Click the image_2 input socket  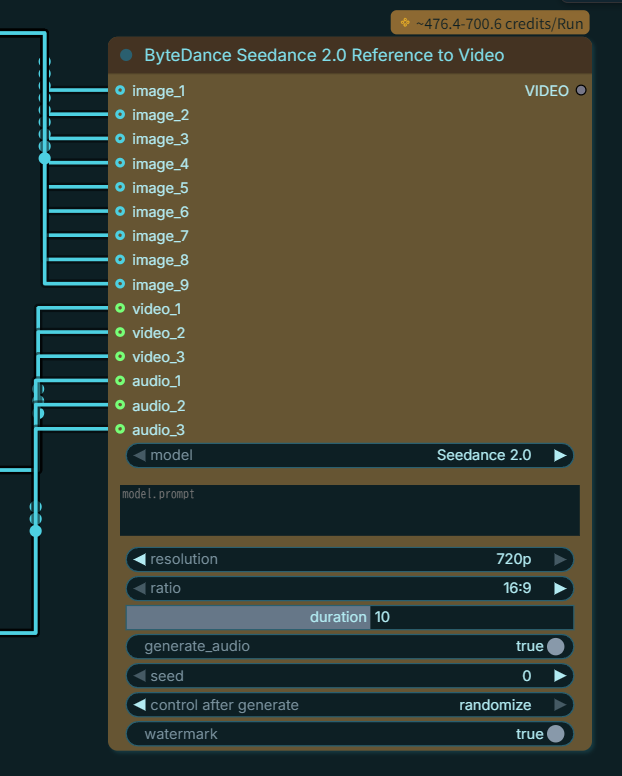(120, 114)
